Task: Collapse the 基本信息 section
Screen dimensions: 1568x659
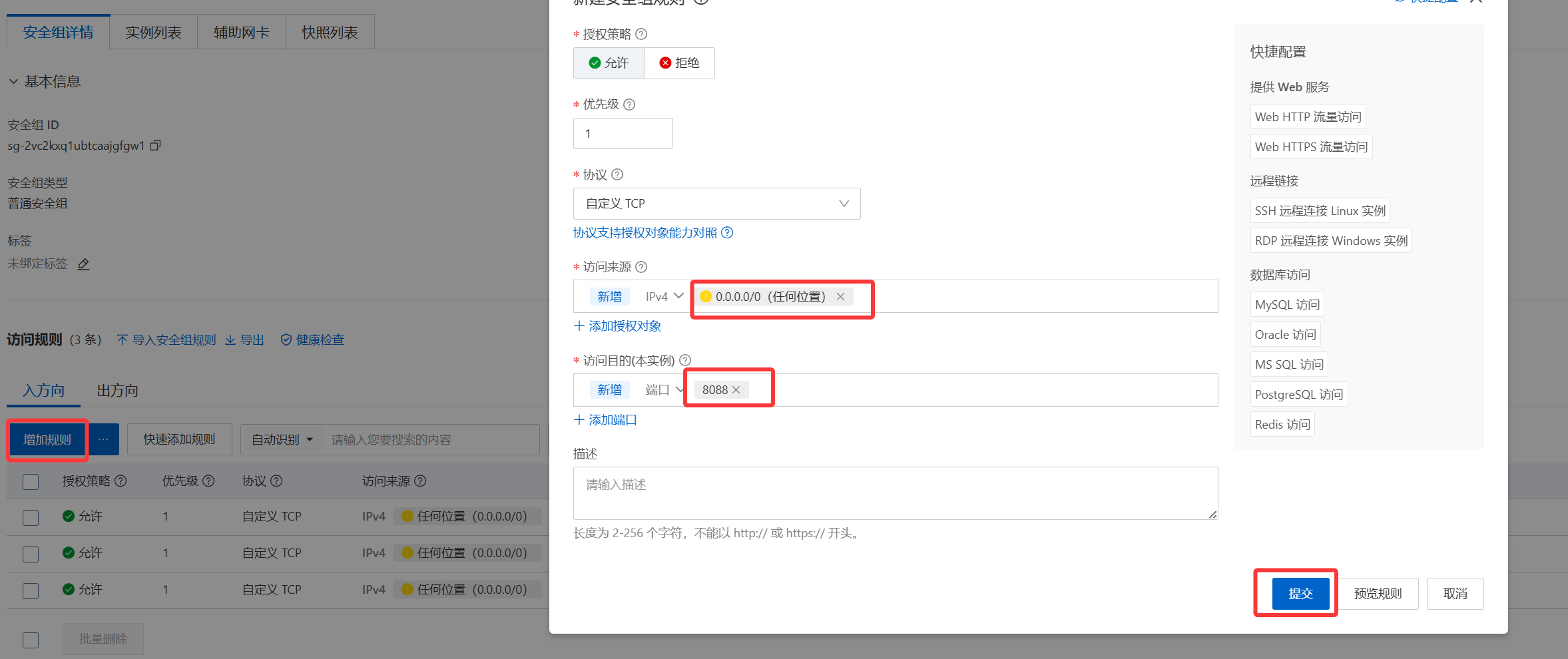Action: (13, 82)
